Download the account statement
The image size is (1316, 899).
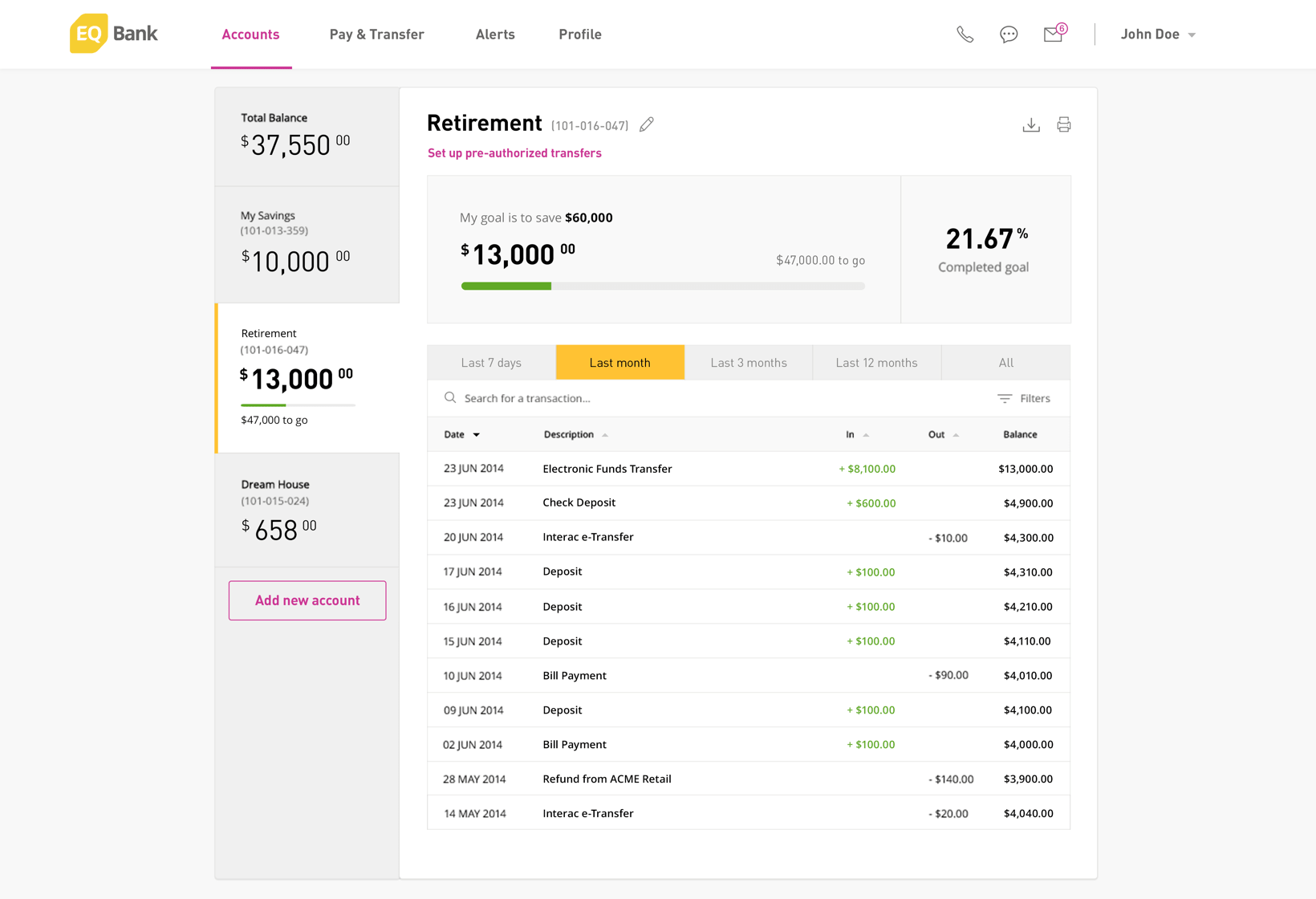point(1031,124)
